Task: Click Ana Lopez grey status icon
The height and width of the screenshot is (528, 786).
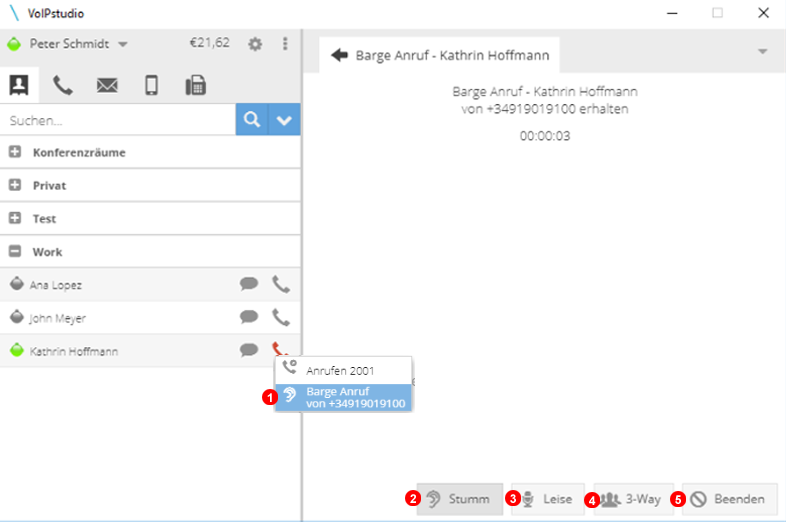Action: (x=17, y=283)
